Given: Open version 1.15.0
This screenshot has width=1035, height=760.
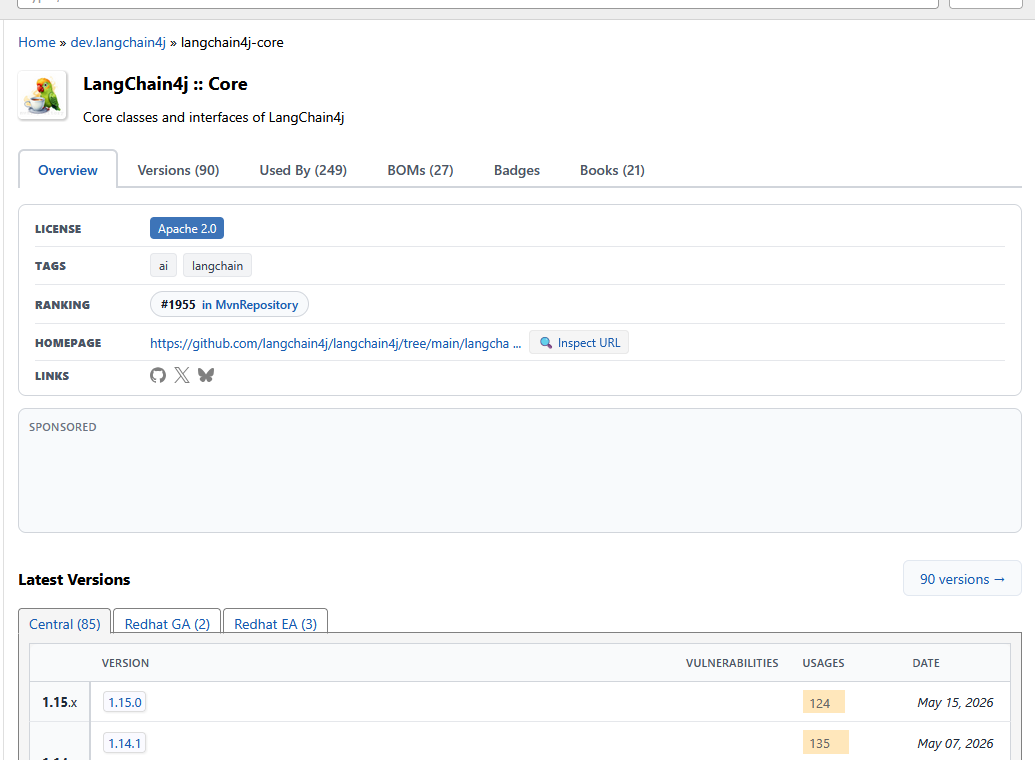Looking at the screenshot, I should point(125,703).
